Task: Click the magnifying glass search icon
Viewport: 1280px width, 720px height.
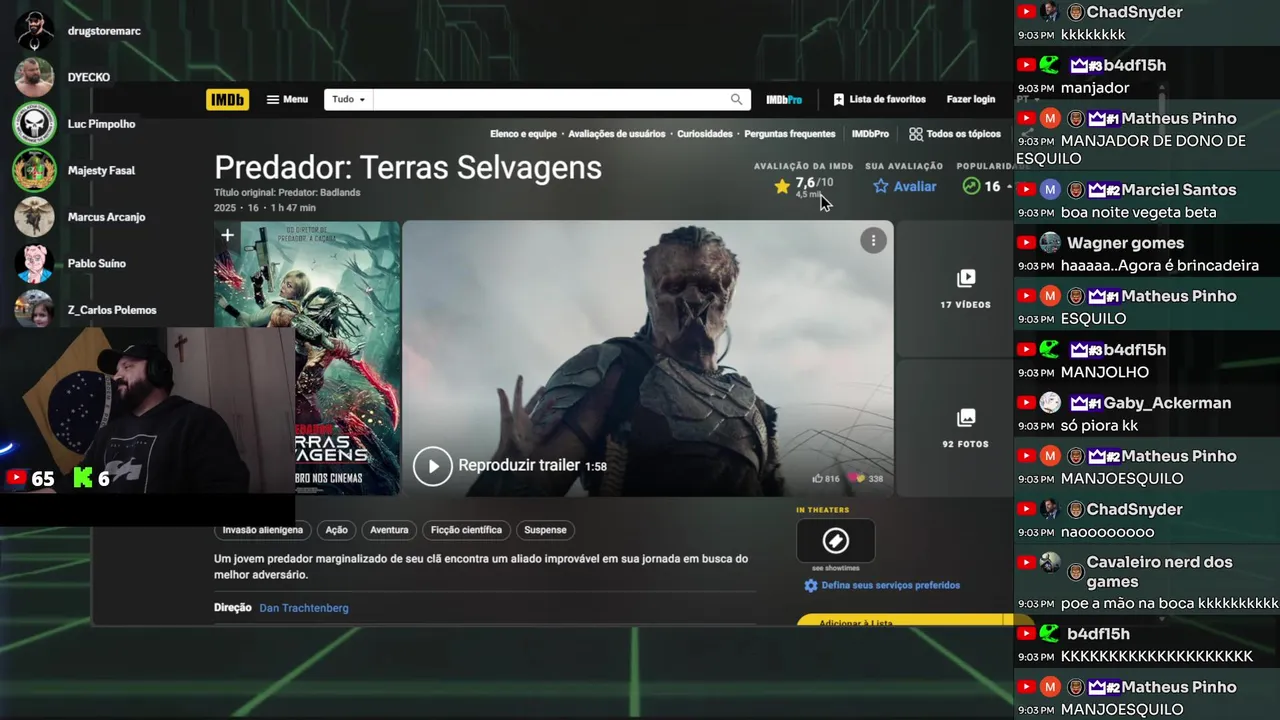Action: 737,100
